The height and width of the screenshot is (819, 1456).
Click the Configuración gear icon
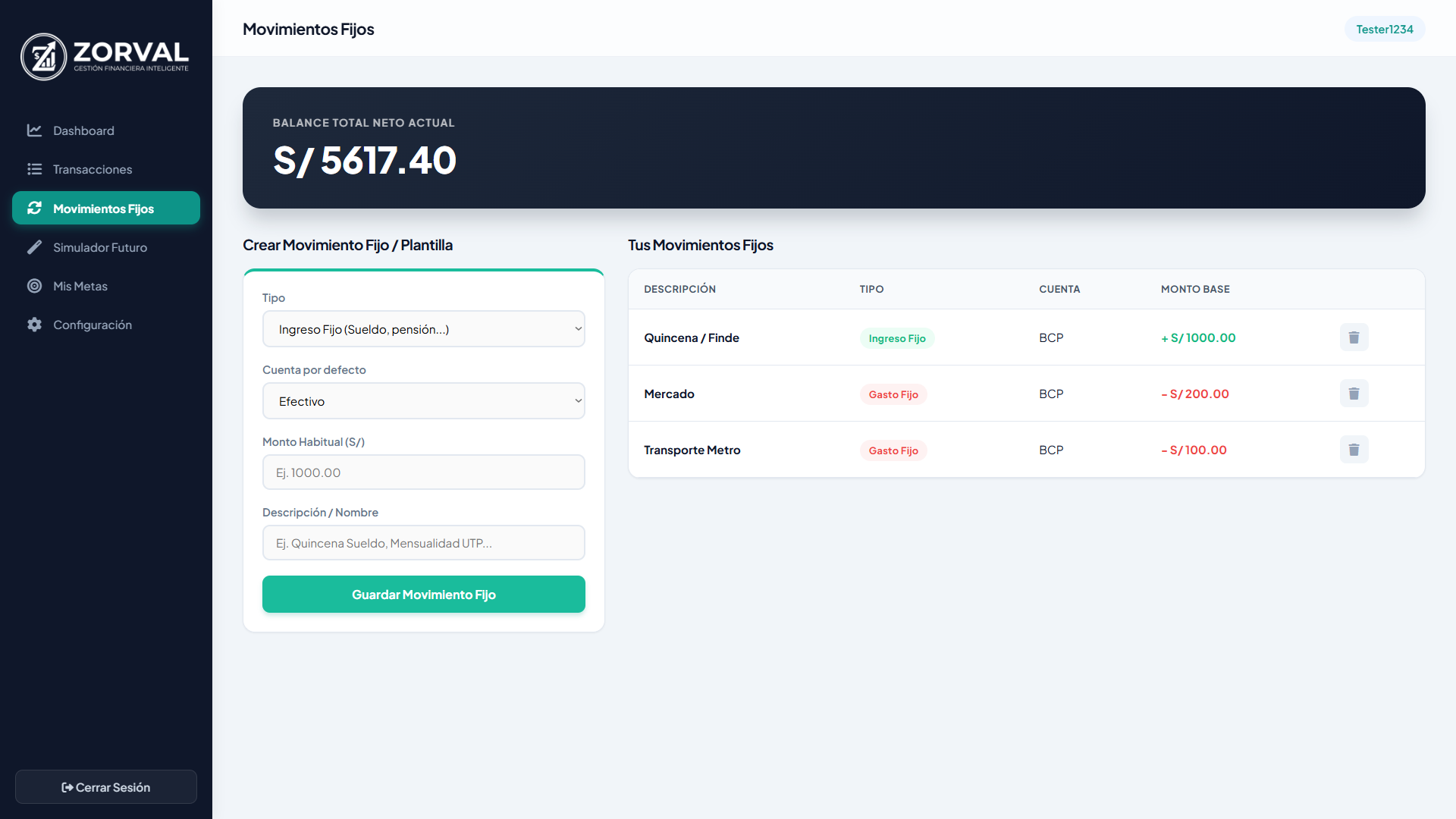(34, 325)
